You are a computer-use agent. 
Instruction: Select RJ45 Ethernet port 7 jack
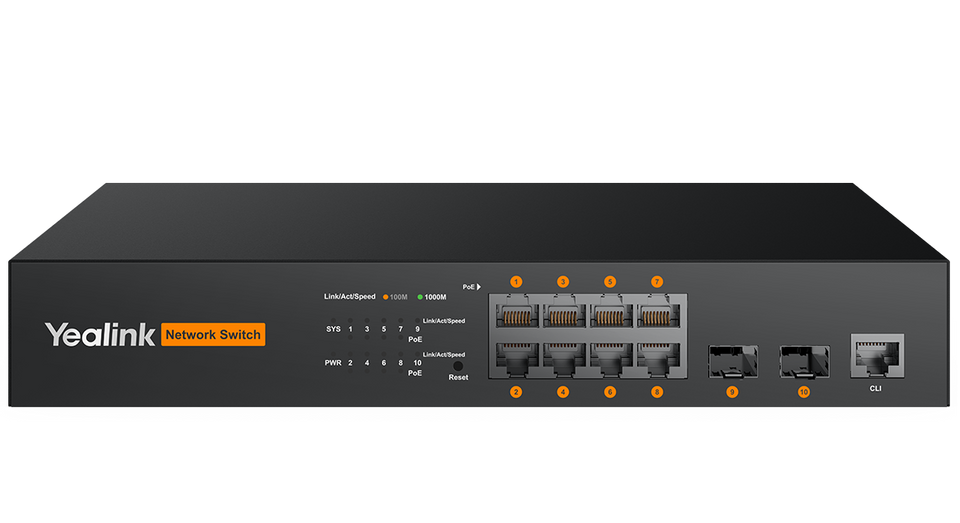click(x=657, y=311)
